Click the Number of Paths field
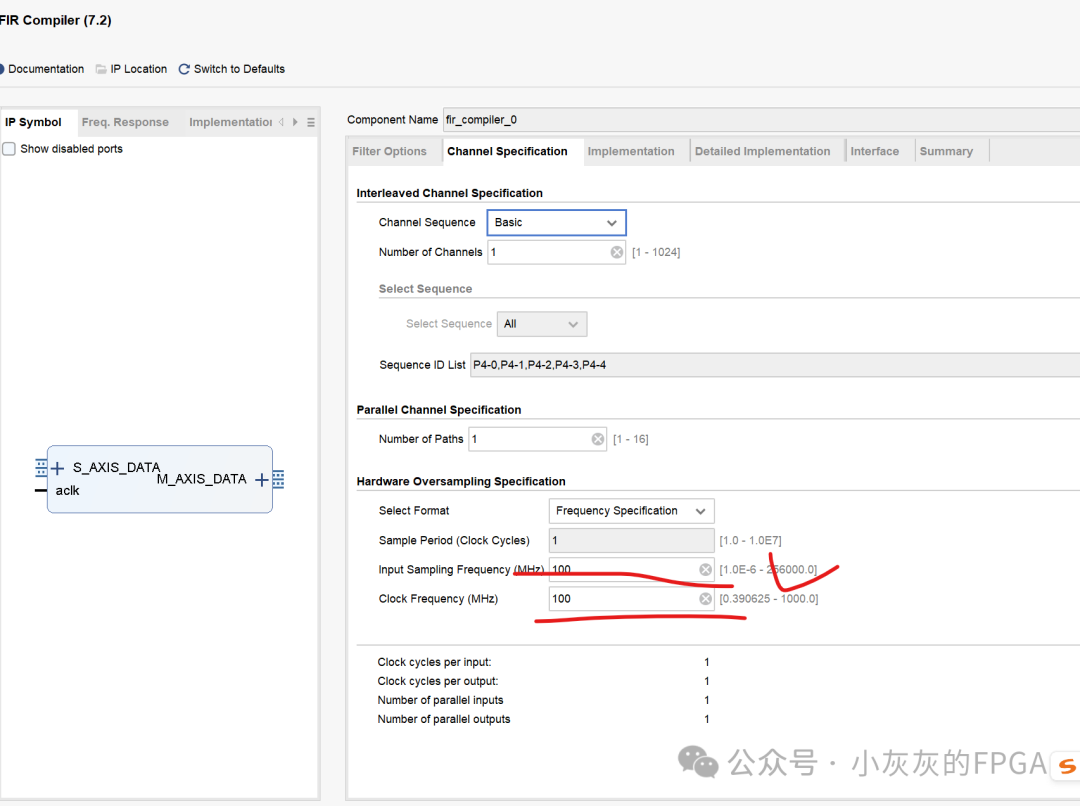The width and height of the screenshot is (1080, 806). click(x=537, y=439)
